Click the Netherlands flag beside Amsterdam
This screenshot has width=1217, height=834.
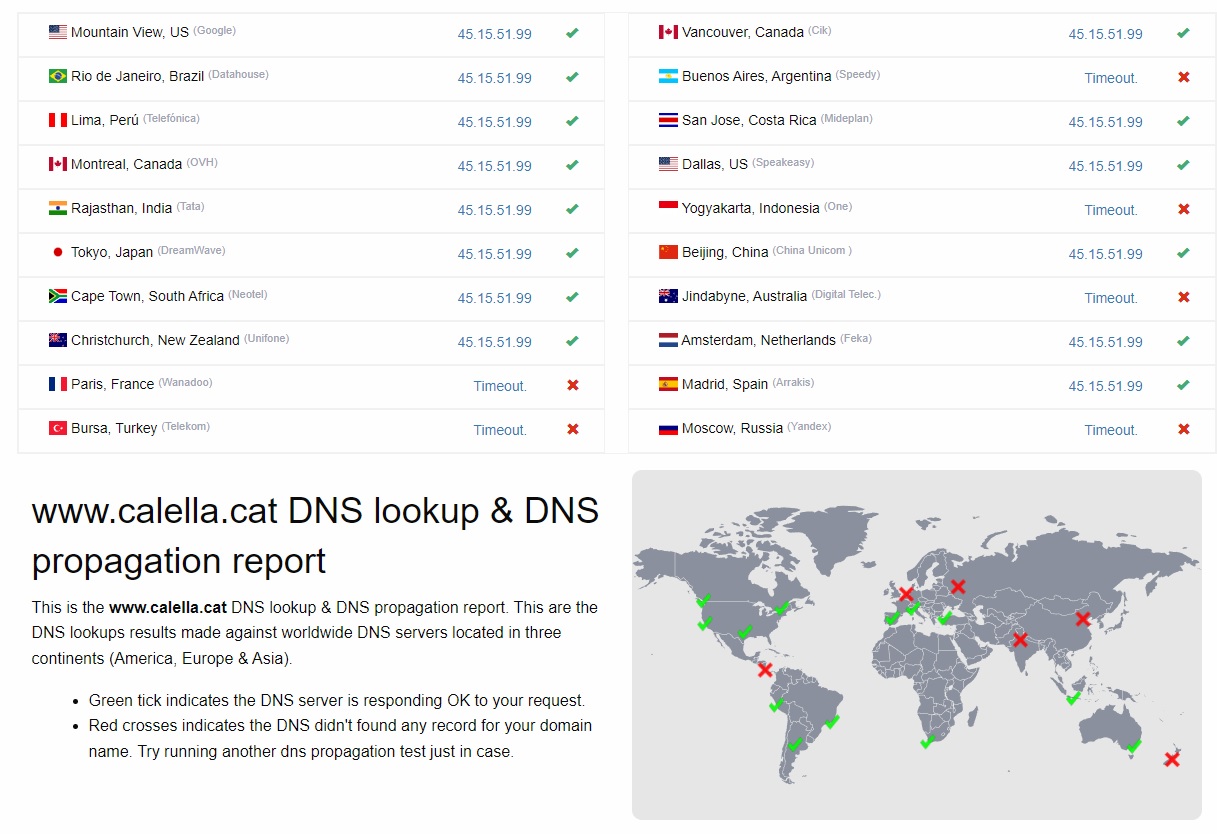click(668, 340)
